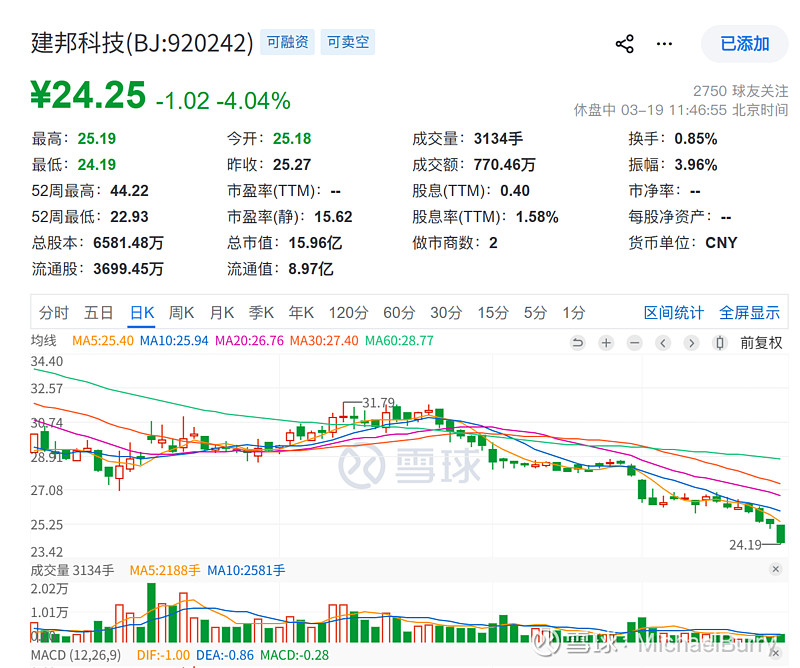Open 全屏显示 fullscreen view
Viewport: 800px width, 668px height.
(x=749, y=312)
